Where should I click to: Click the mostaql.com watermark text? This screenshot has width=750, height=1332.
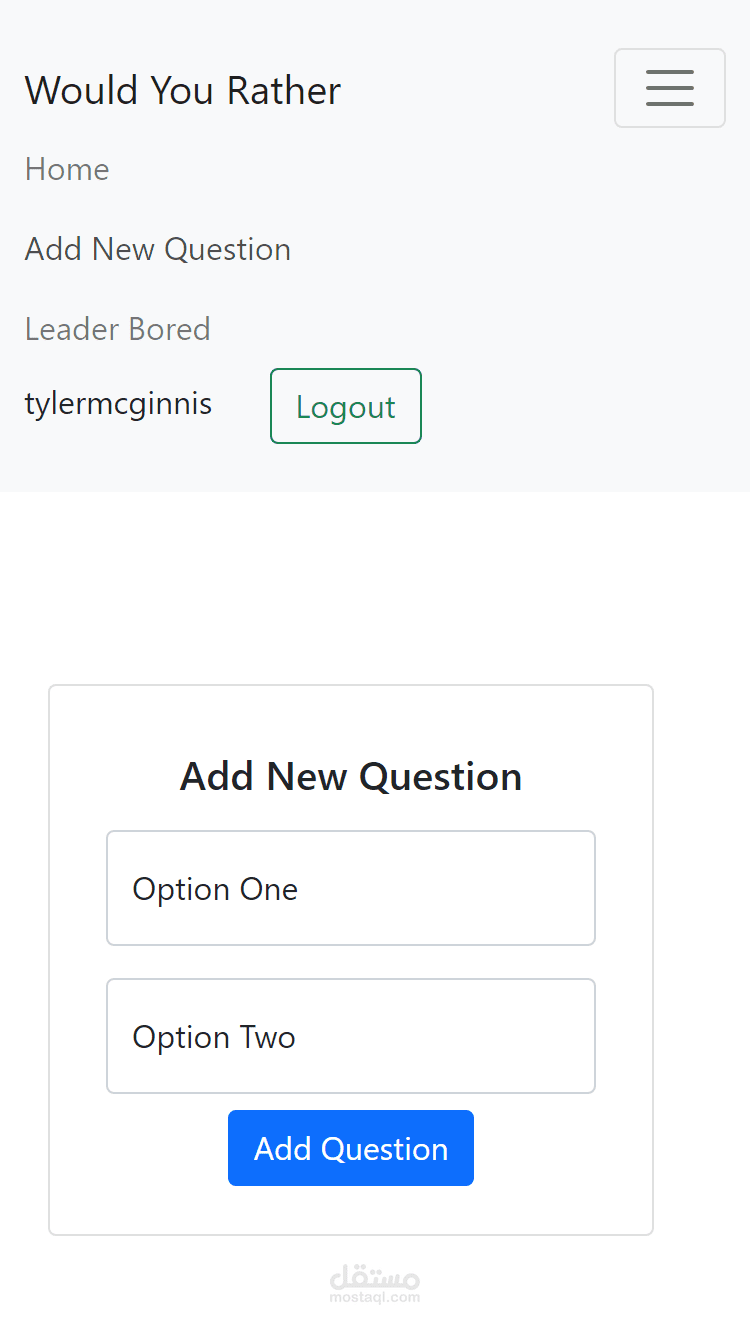(375, 1298)
